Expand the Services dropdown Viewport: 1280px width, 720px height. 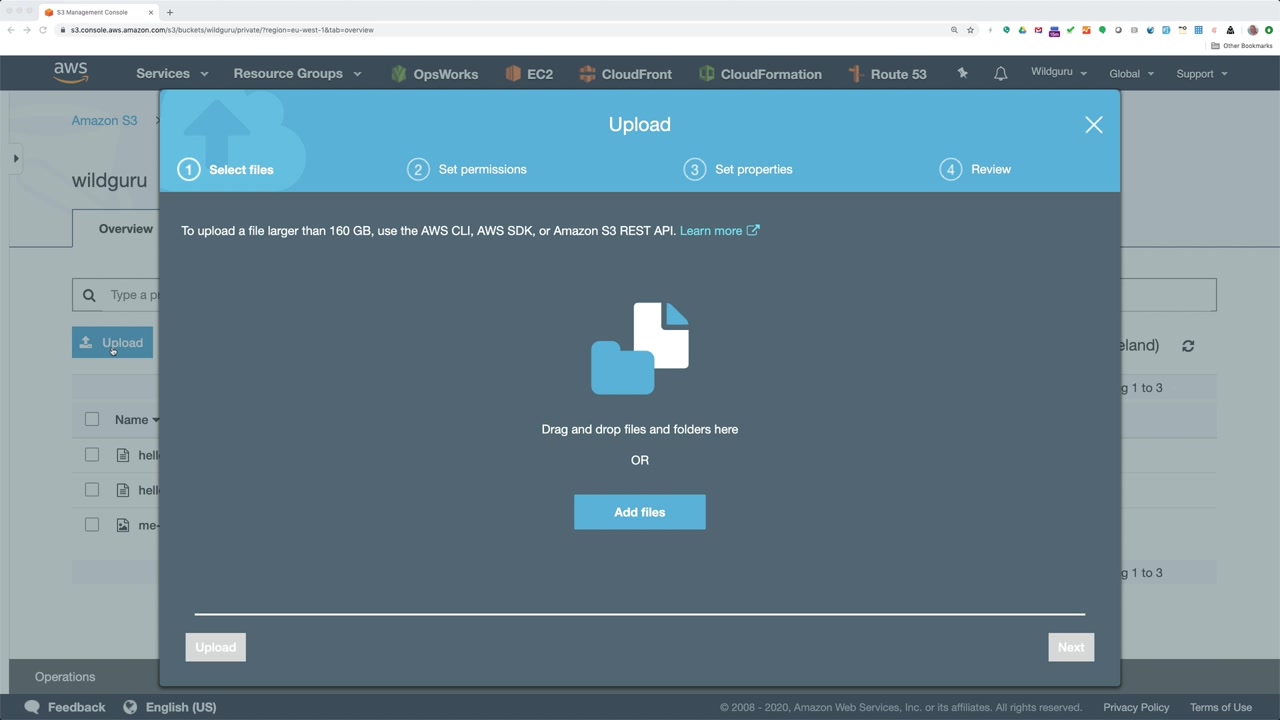[x=172, y=74]
